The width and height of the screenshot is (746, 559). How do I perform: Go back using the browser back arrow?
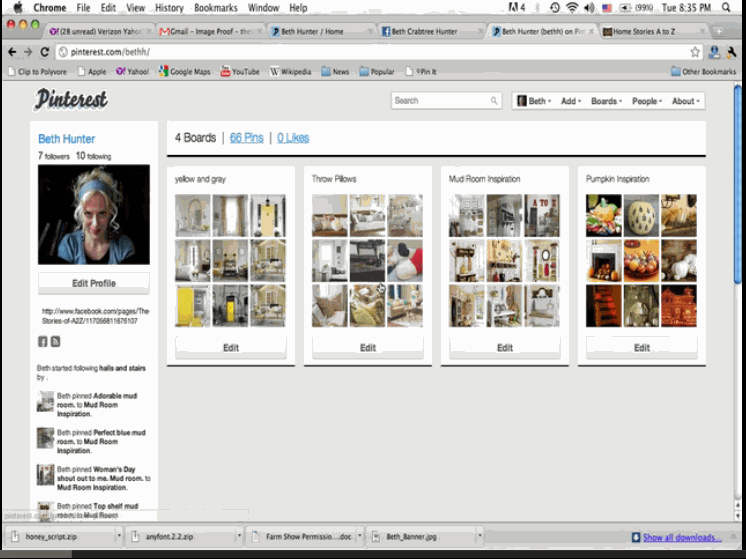tap(12, 52)
